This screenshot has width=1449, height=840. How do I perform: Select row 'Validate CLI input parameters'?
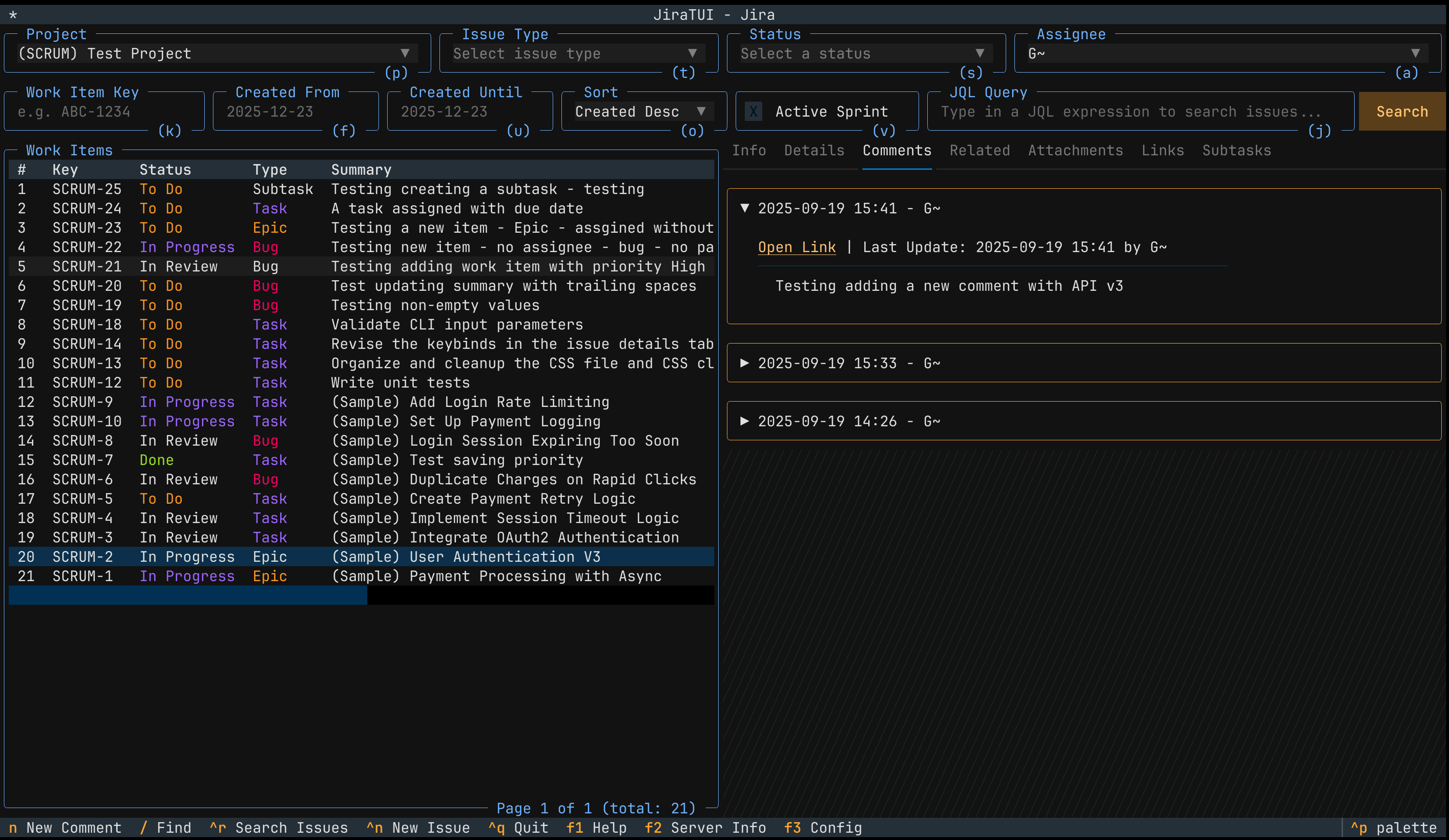(361, 324)
